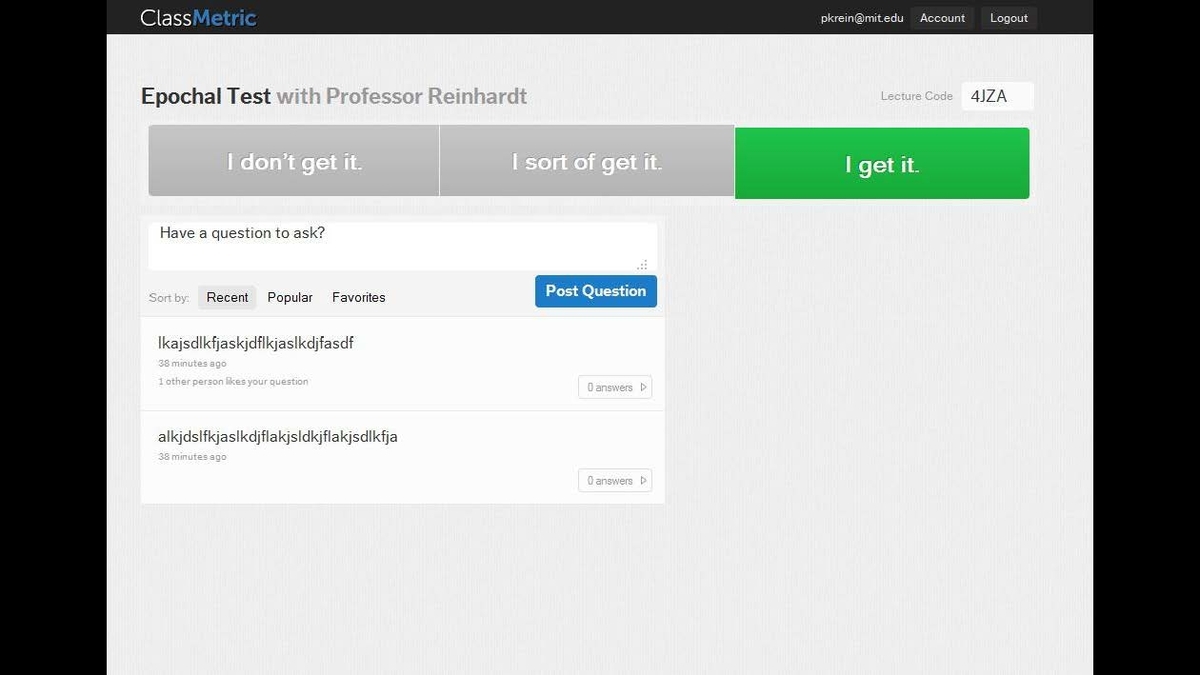Viewport: 1200px width, 675px height.
Task: Click the resize grip of the question box
Action: point(642,264)
